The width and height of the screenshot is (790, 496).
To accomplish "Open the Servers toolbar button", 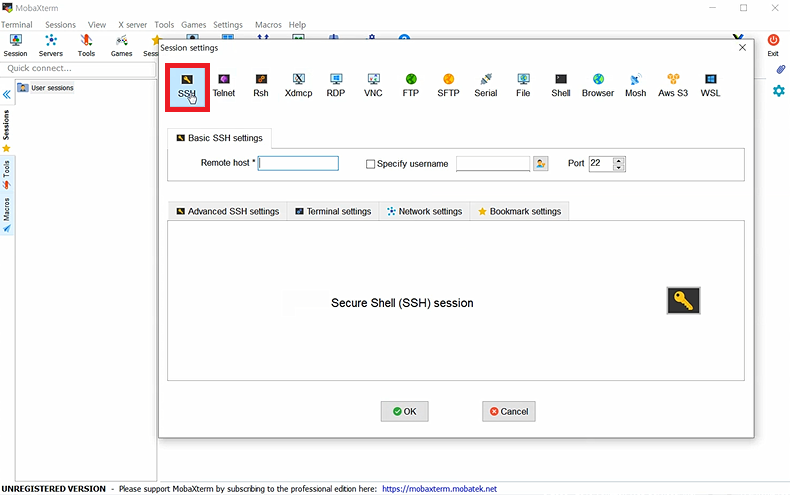I will [51, 45].
